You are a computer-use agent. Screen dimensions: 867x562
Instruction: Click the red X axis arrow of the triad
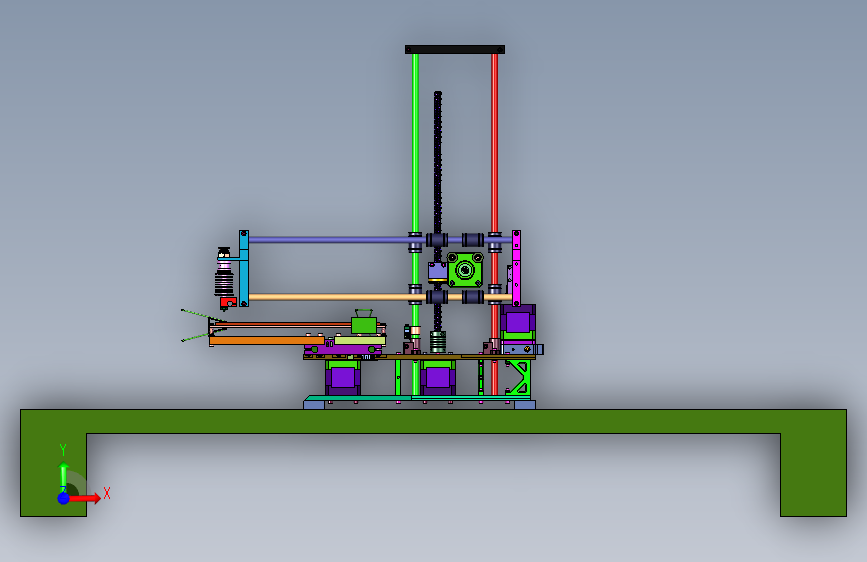[x=86, y=498]
